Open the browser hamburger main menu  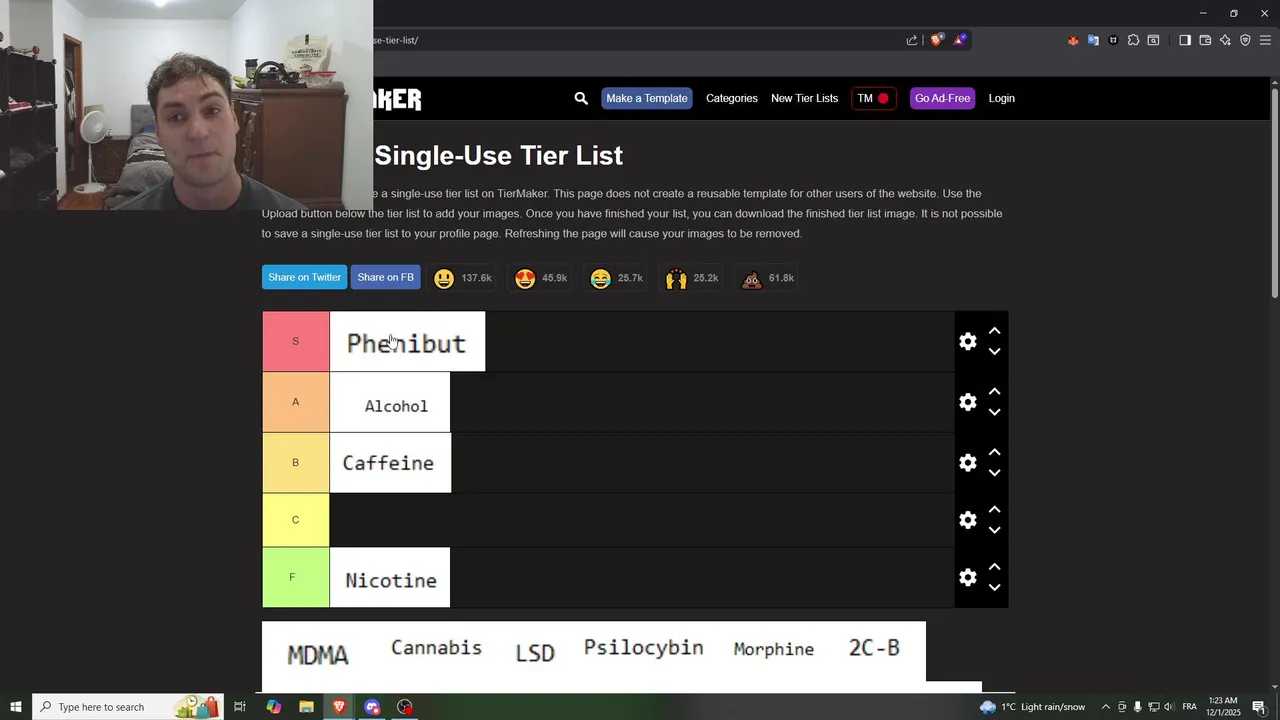1265,40
